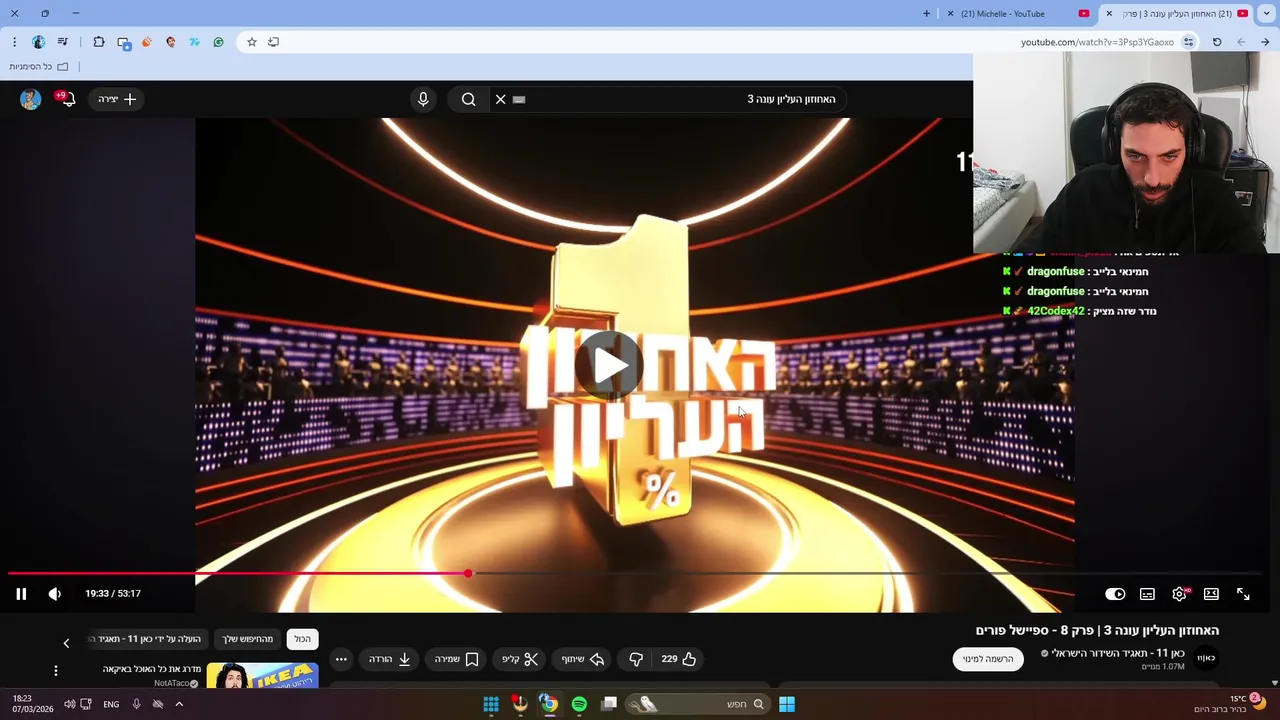Screen dimensions: 1280x720
Task: Open the on-screen keyboard icon in search
Action: (x=519, y=99)
